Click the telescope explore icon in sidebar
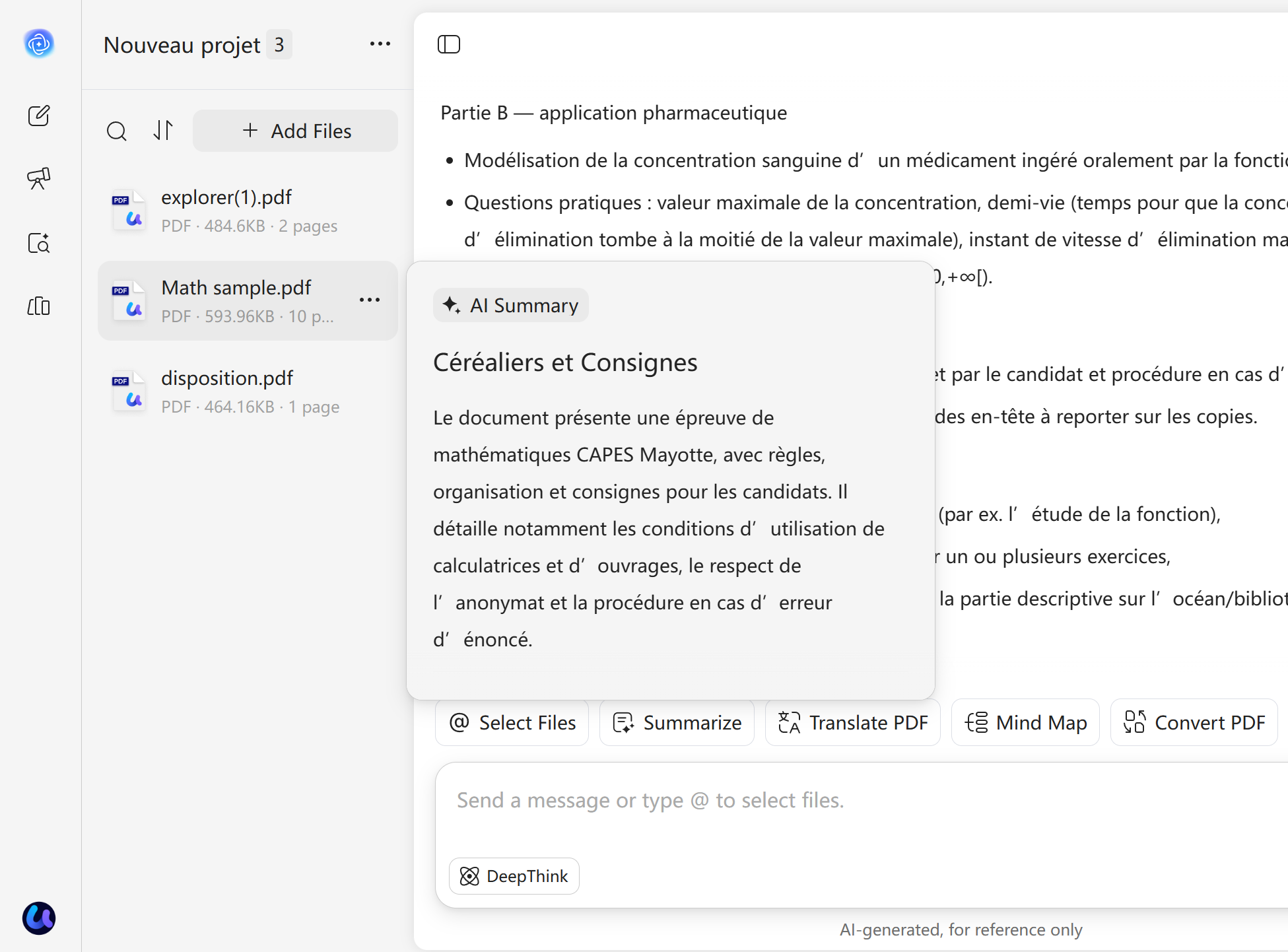Screen dimensions: 1288x952 [39, 178]
